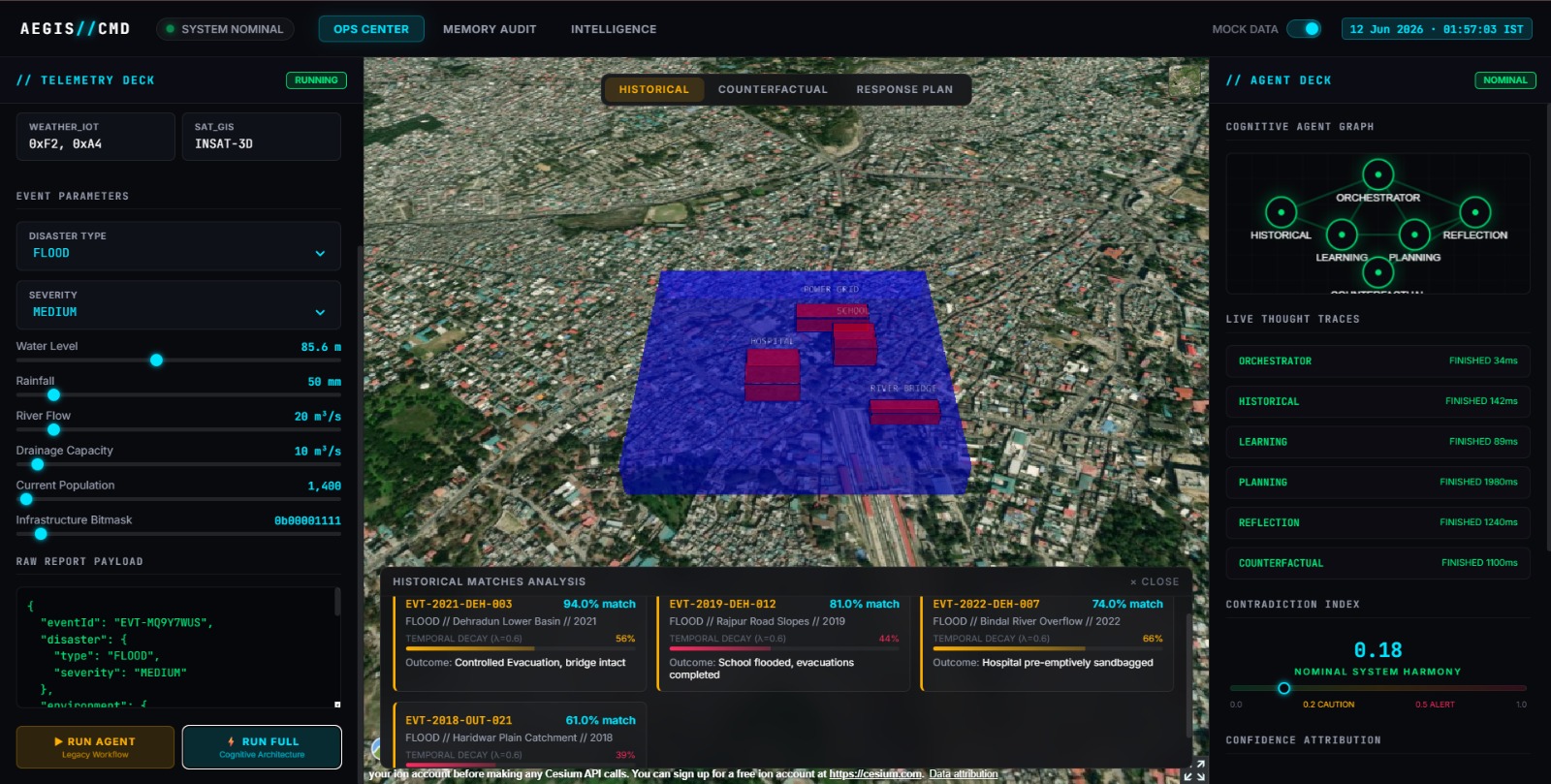This screenshot has height=784, width=1551.
Task: Open the Intelligence tab
Action: coord(614,29)
